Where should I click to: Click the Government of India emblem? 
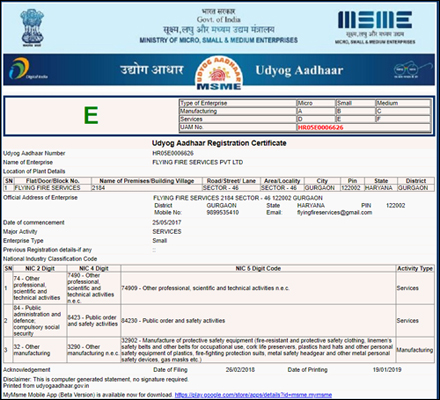32,28
